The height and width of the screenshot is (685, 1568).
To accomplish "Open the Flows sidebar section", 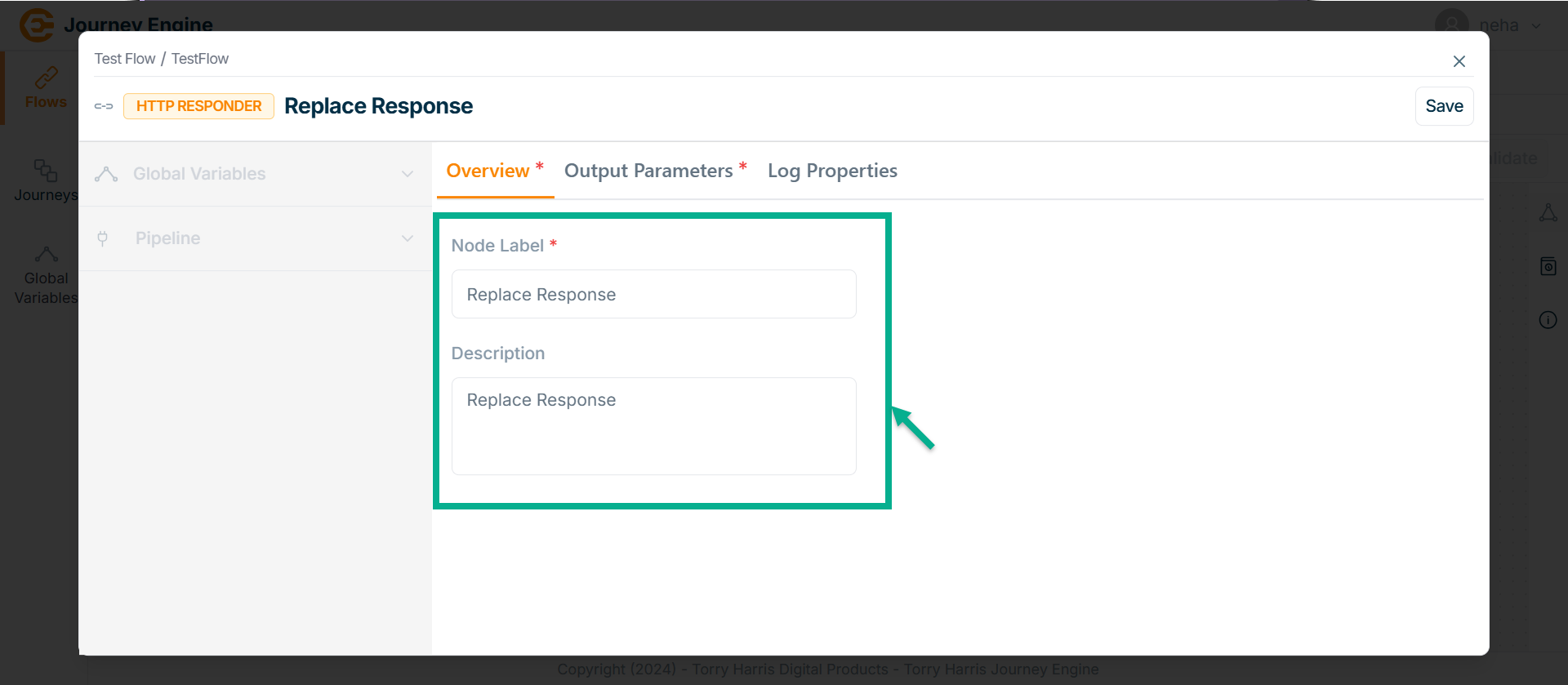I will (x=45, y=88).
